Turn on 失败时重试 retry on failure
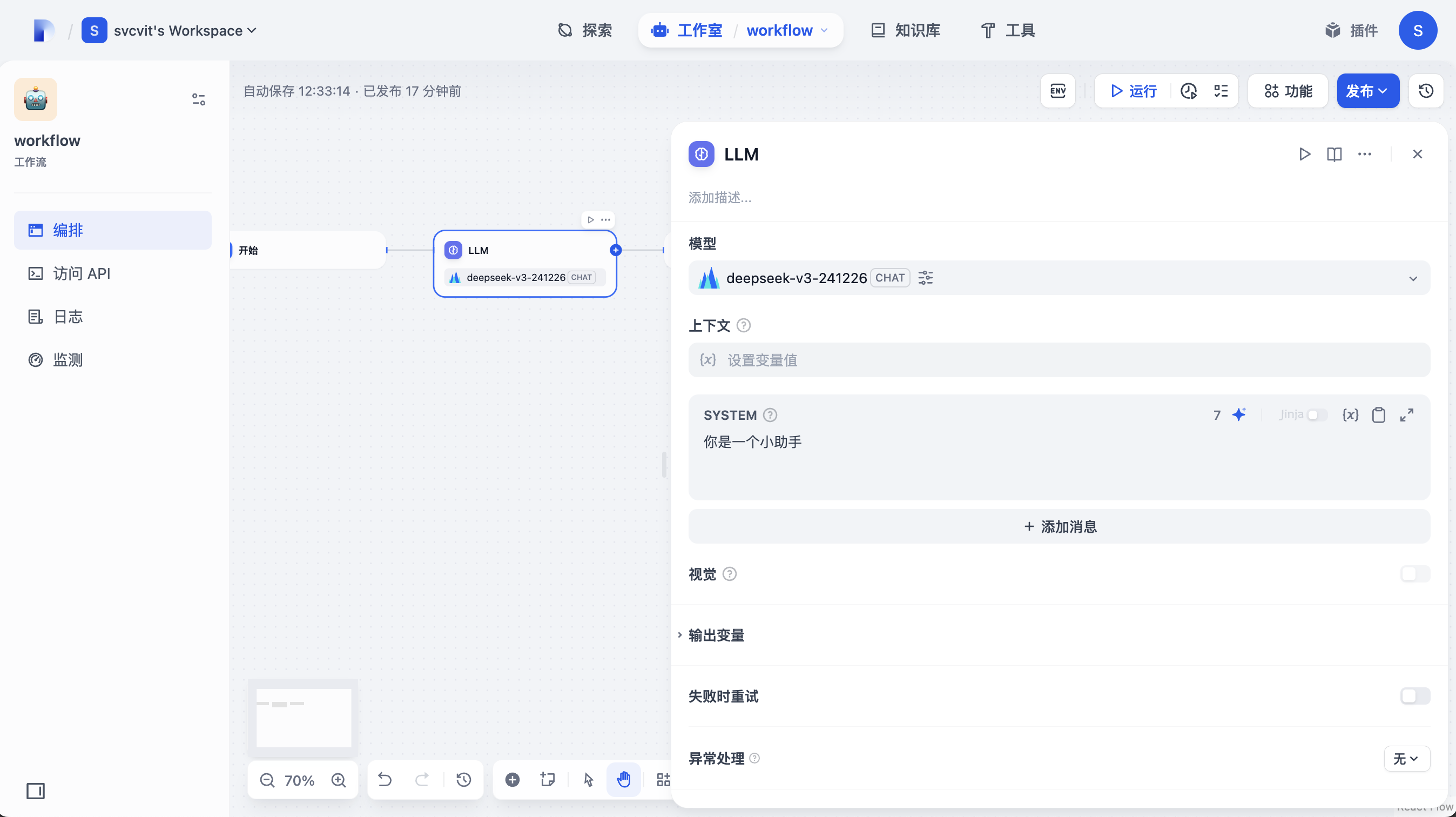This screenshot has height=817, width=1456. click(x=1414, y=696)
